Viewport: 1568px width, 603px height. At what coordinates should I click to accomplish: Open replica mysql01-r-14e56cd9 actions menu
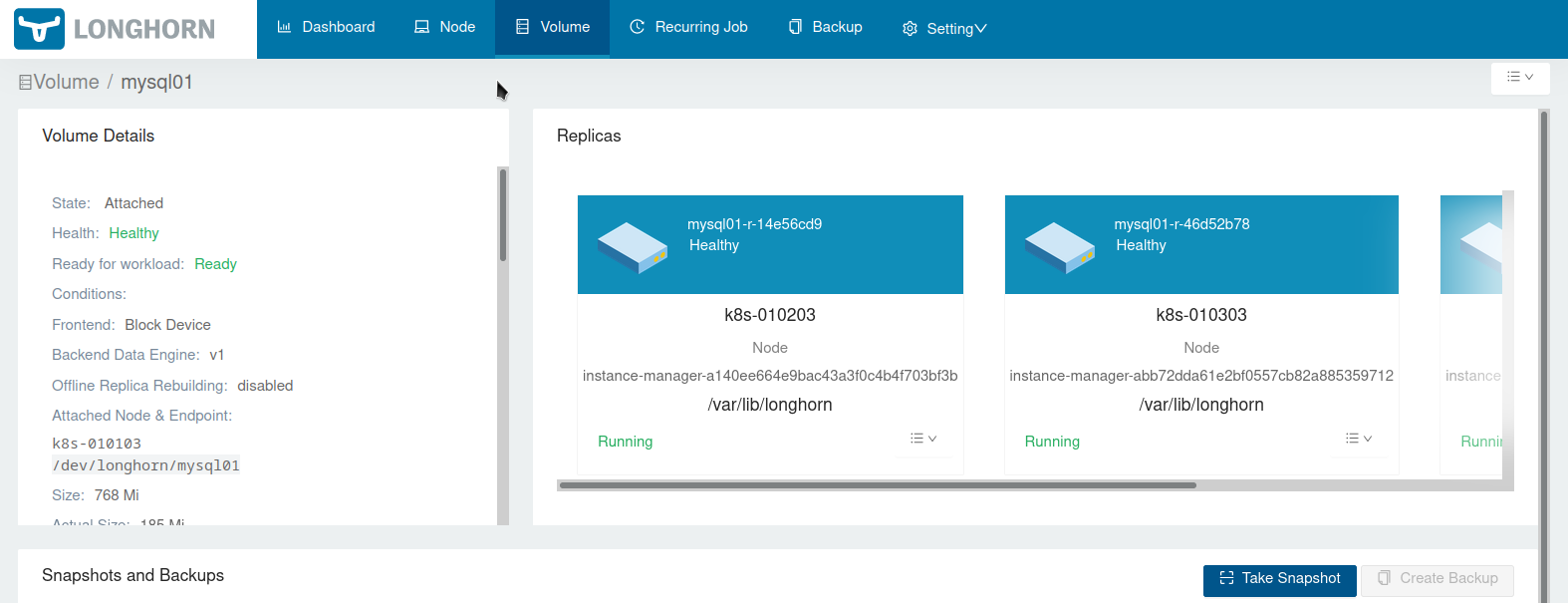[x=923, y=439]
